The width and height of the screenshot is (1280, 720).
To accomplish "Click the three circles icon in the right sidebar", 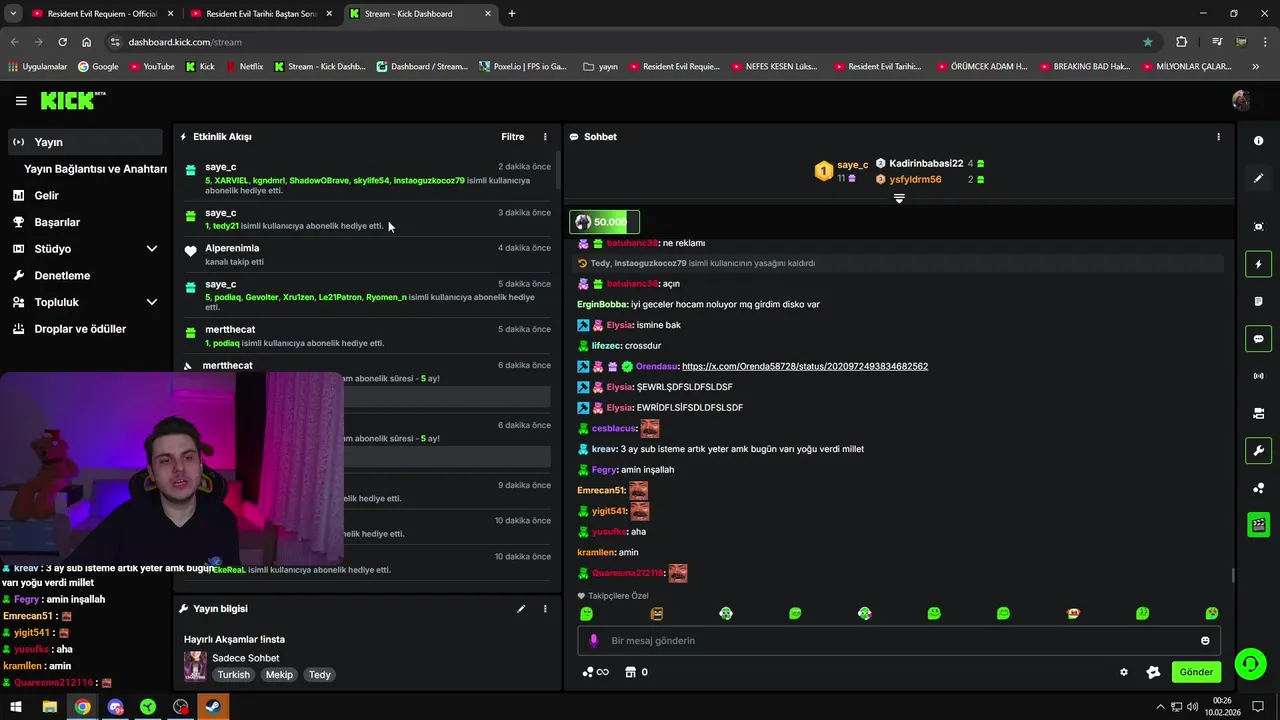I will point(1258,488).
